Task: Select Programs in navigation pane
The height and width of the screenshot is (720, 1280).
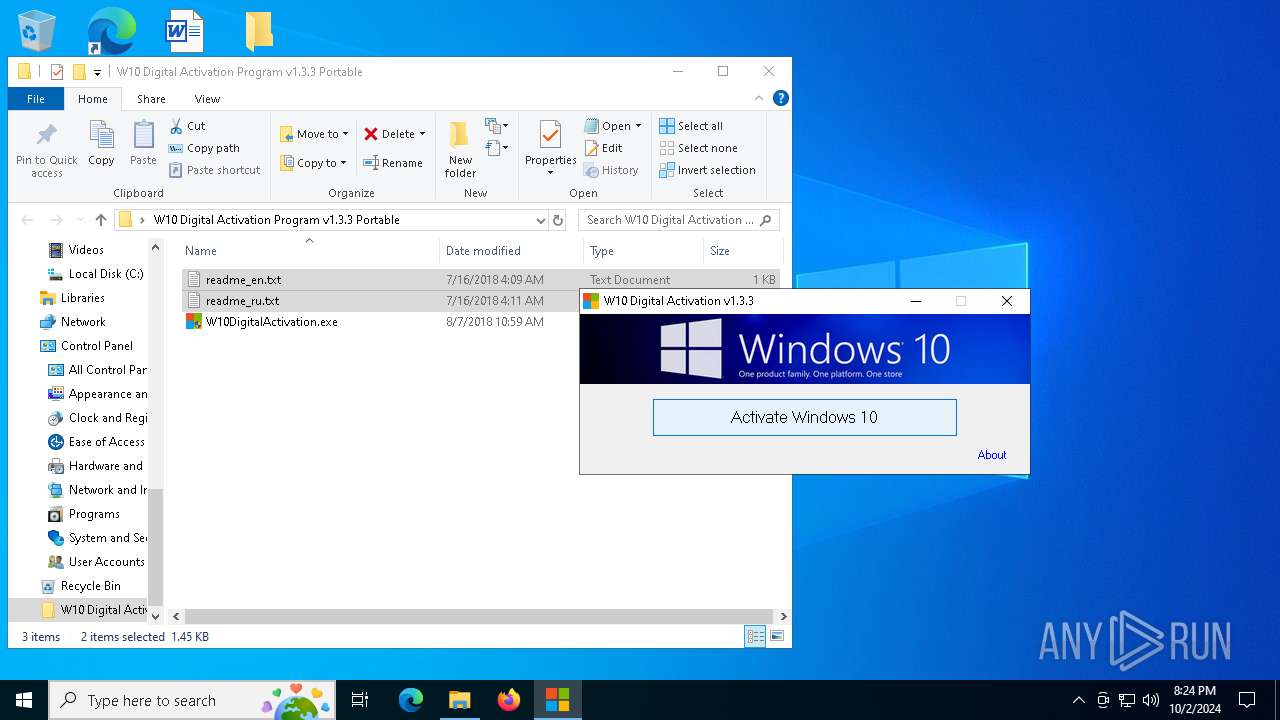Action: 94,514
